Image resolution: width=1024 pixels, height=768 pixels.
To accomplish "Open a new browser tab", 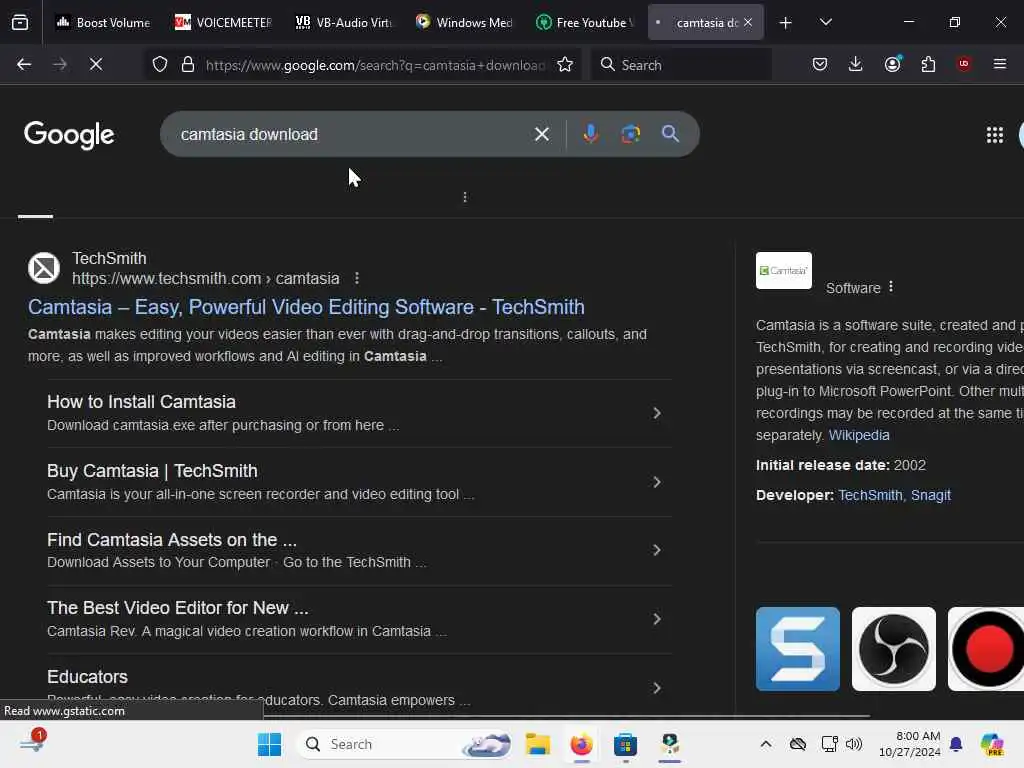I will point(786,23).
